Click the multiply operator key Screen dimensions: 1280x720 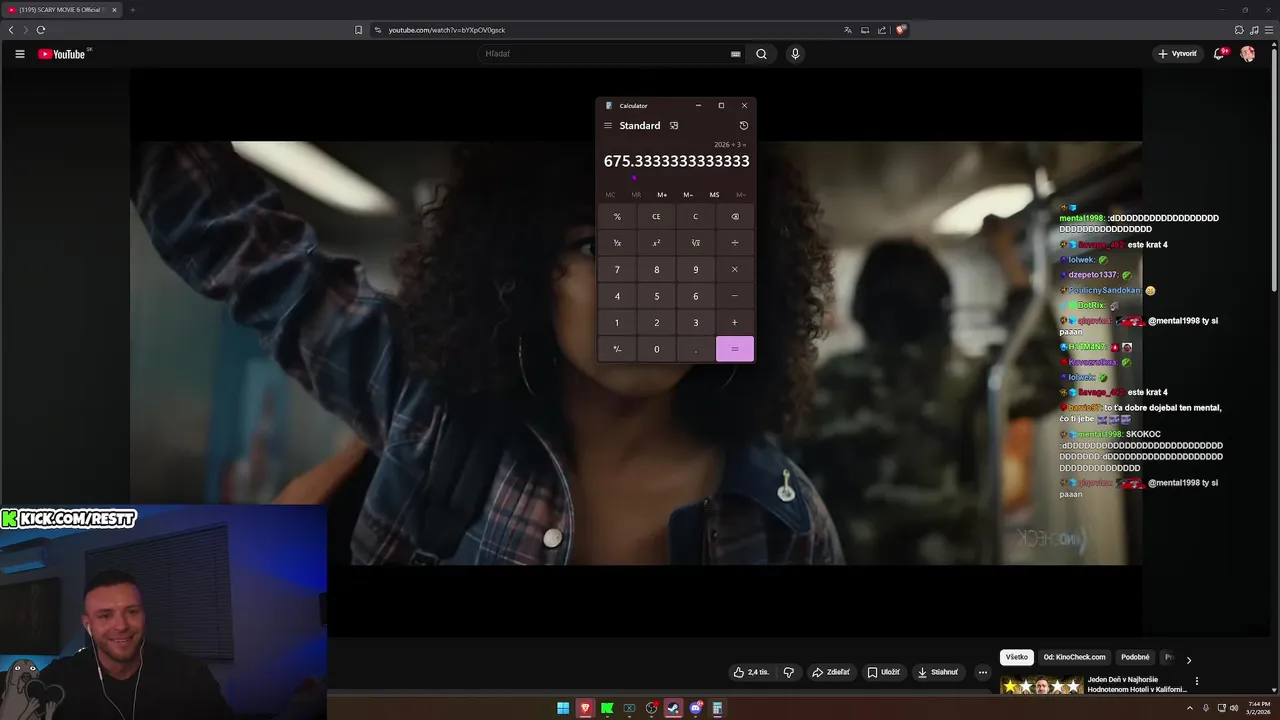click(x=735, y=269)
